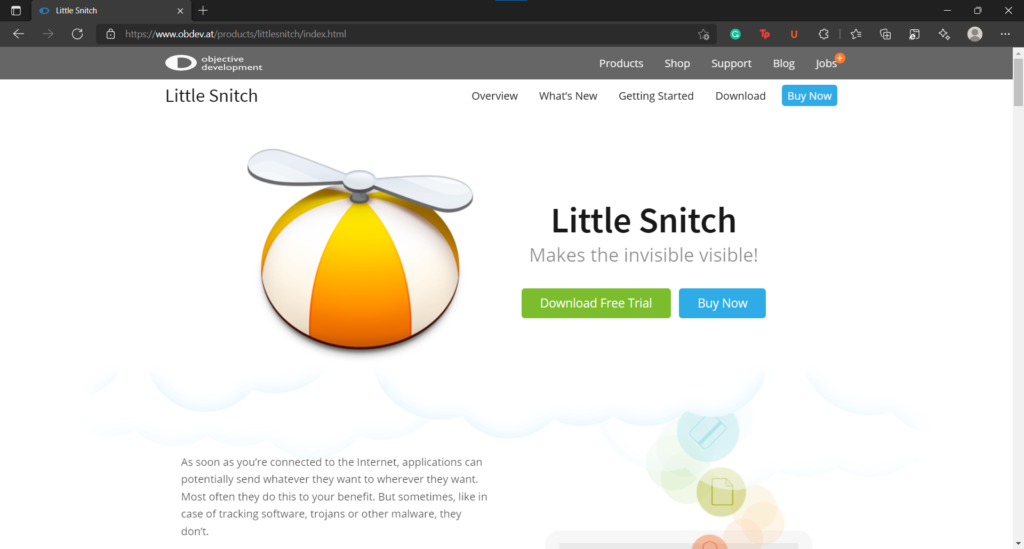The height and width of the screenshot is (549, 1024).
Task: Go back to the previous page
Action: [x=18, y=34]
